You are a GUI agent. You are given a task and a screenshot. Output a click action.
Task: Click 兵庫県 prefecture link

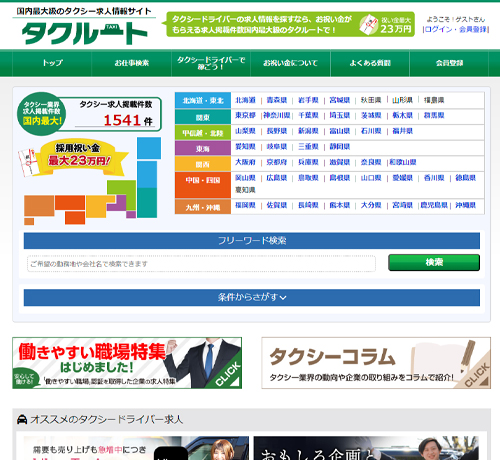pyautogui.click(x=308, y=162)
